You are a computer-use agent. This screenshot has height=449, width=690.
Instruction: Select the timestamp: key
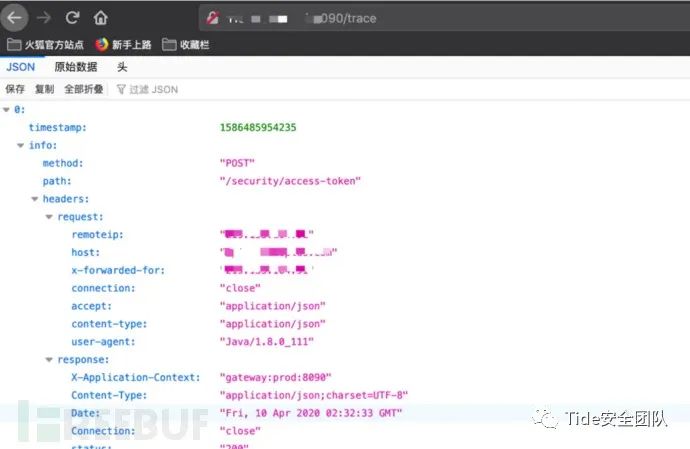58,128
